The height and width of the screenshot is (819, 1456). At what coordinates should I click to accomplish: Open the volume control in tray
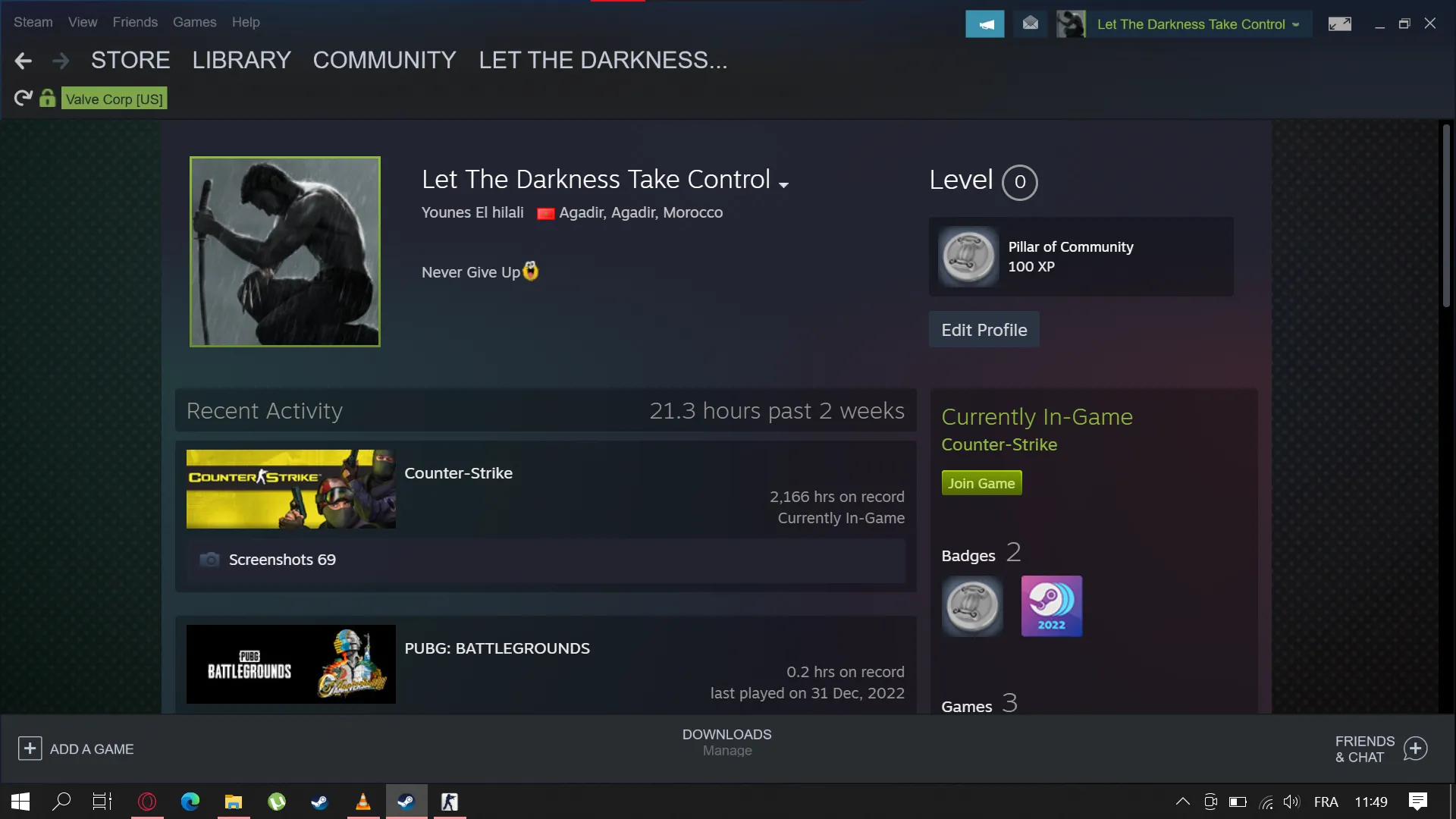click(1291, 802)
